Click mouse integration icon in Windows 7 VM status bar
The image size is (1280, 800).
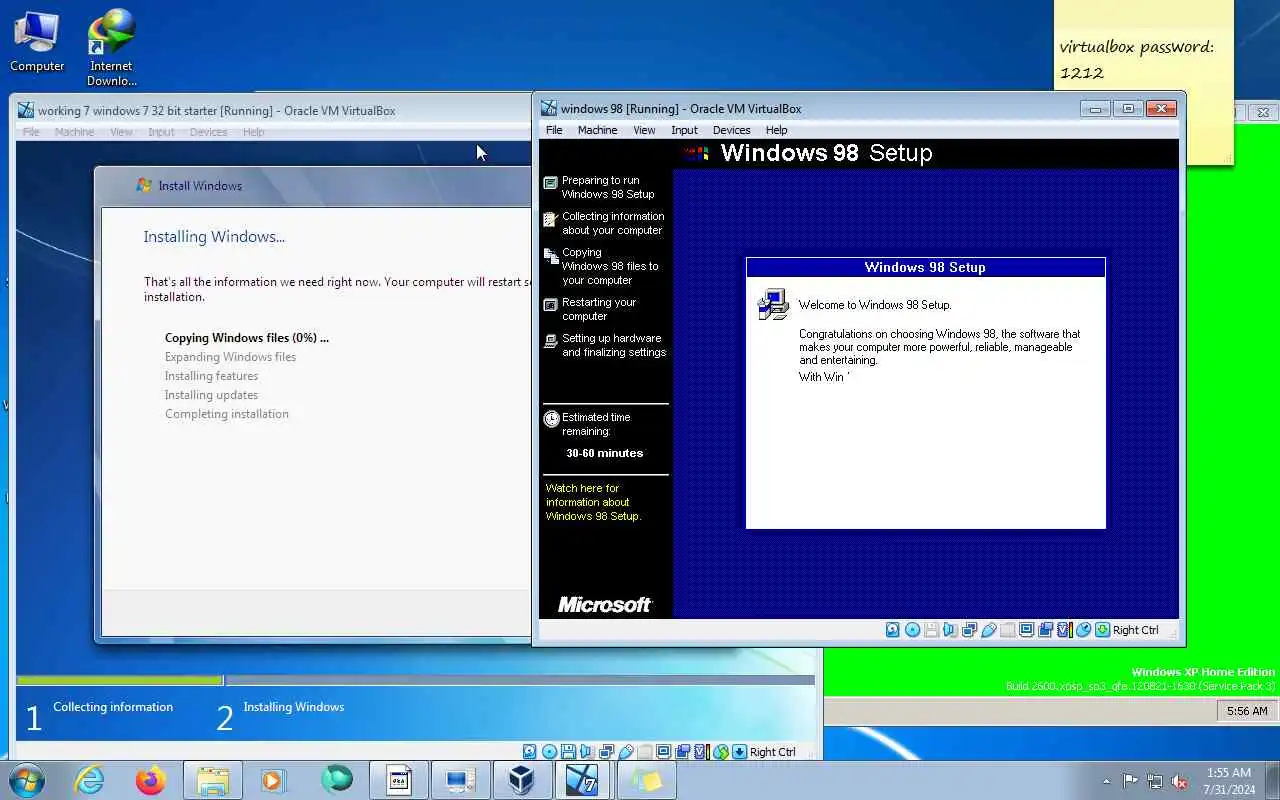(720, 752)
